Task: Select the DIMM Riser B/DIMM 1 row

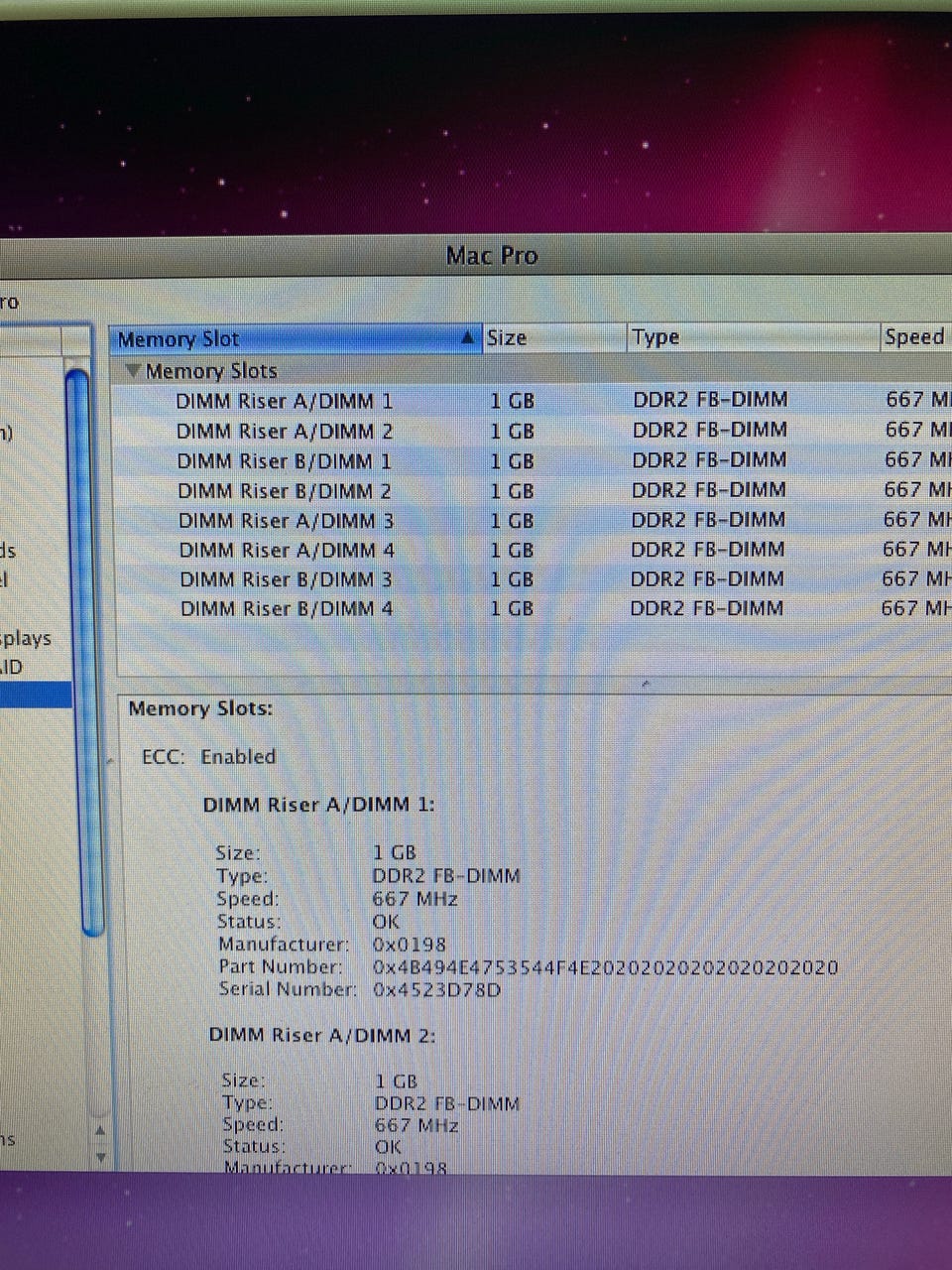Action: (532, 460)
